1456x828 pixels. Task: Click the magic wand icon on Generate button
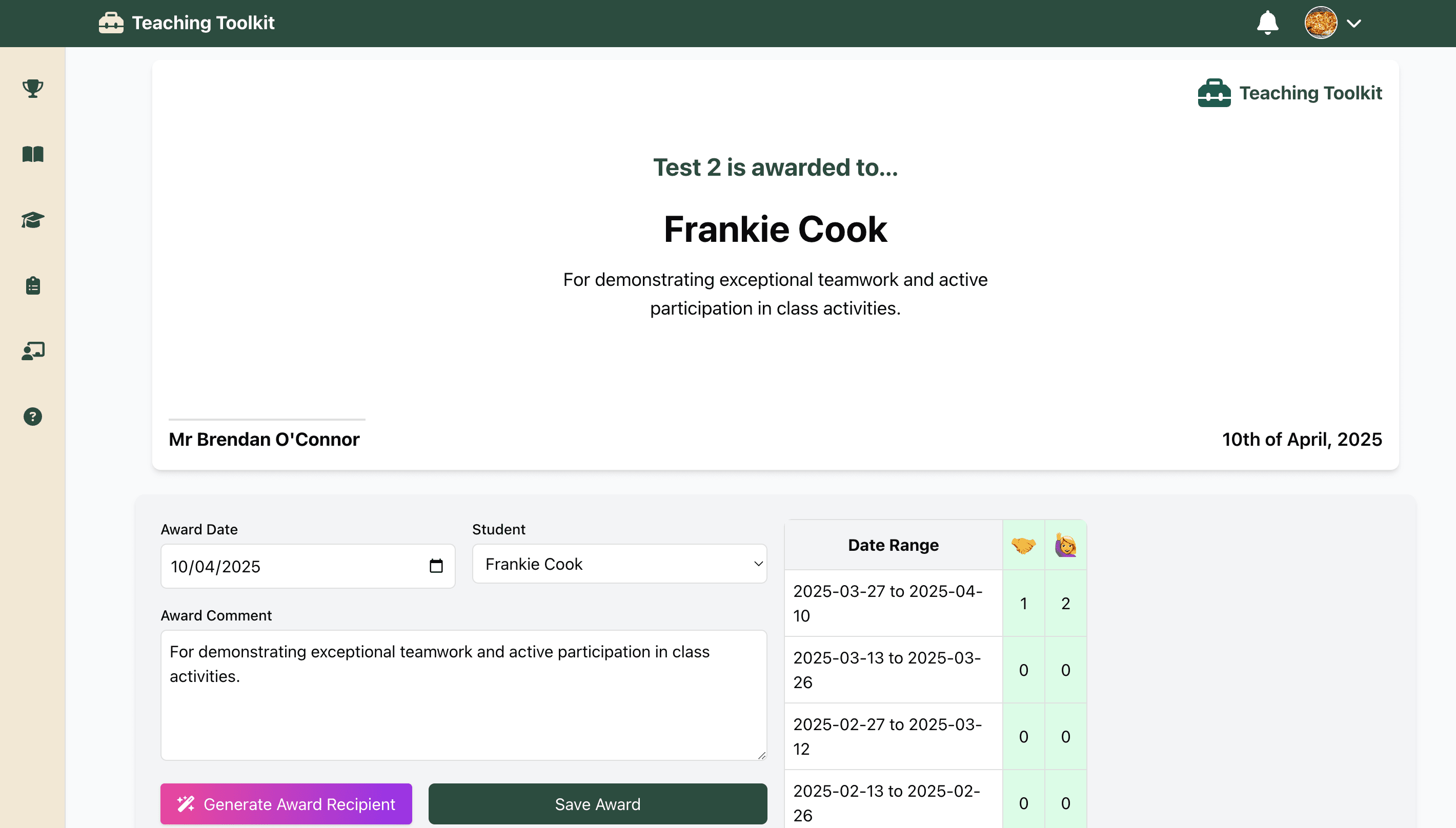point(186,804)
